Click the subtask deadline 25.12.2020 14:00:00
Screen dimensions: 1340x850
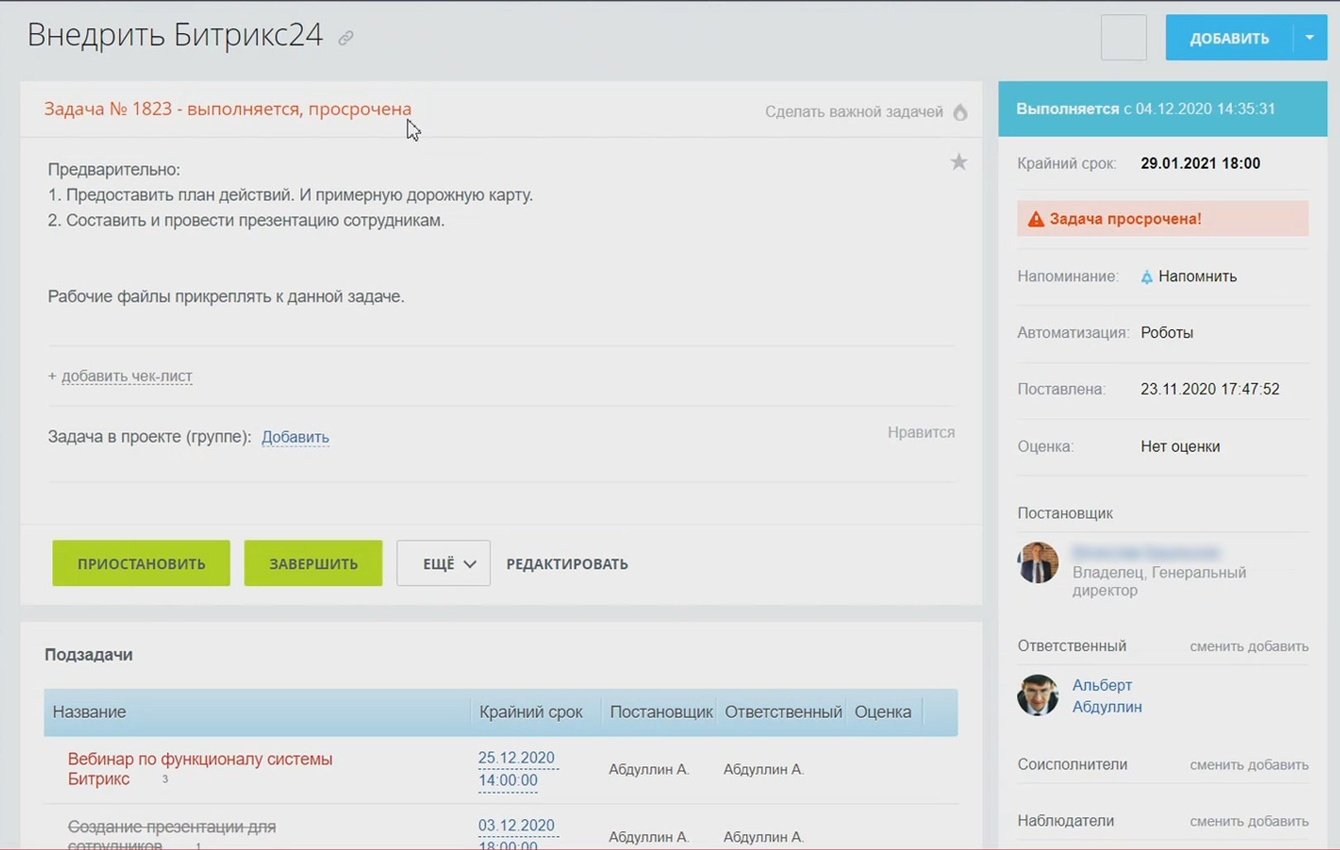point(518,769)
